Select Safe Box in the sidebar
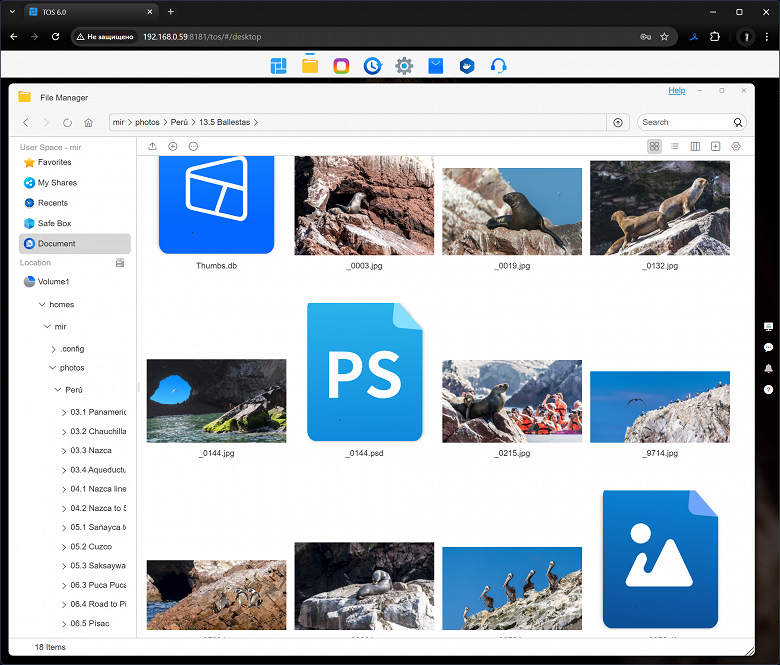The image size is (780, 665). pos(54,223)
